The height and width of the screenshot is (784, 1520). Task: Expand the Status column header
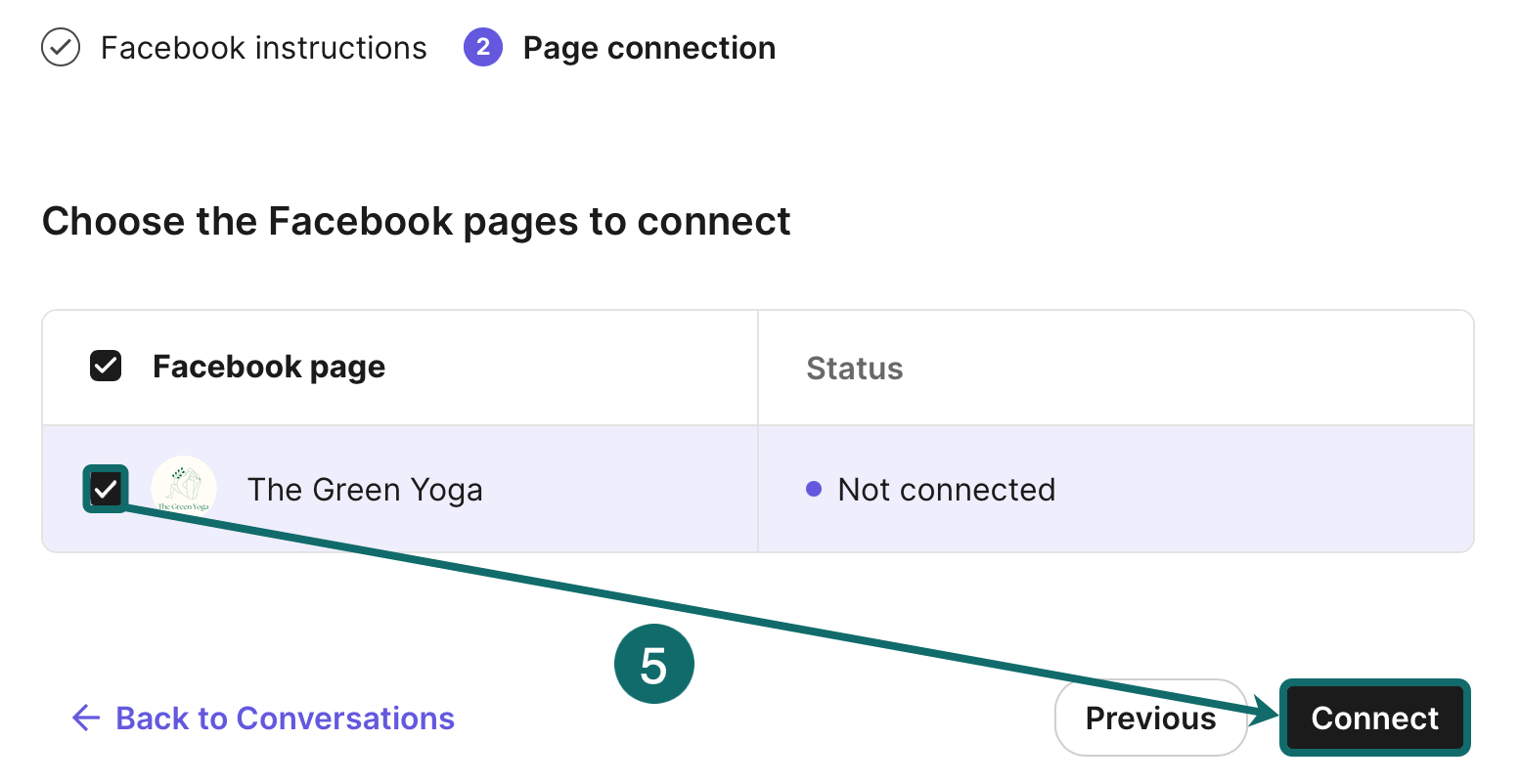tap(854, 368)
